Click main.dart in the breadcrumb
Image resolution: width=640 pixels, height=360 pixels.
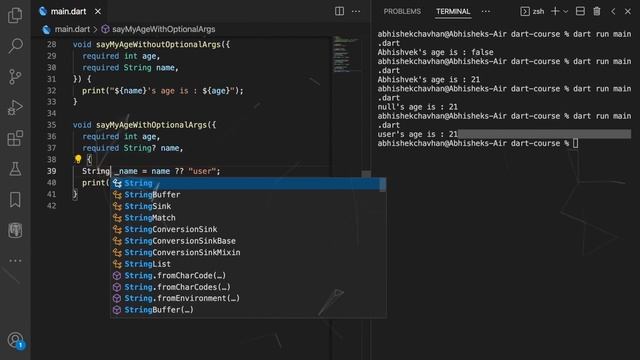(x=72, y=29)
